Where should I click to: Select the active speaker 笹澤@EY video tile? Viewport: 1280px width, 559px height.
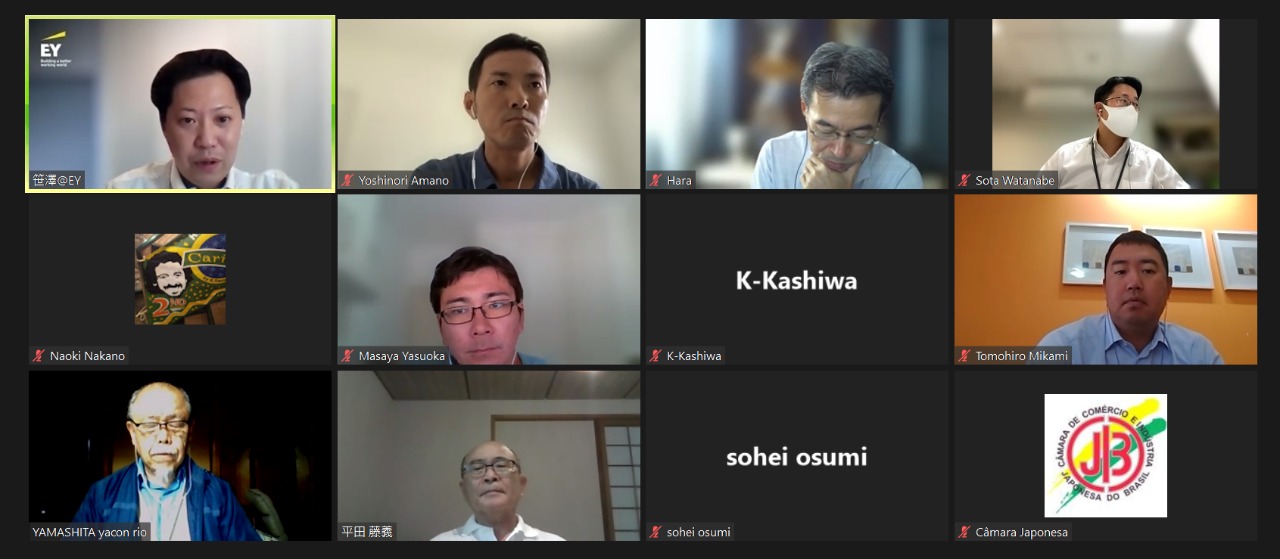(180, 104)
